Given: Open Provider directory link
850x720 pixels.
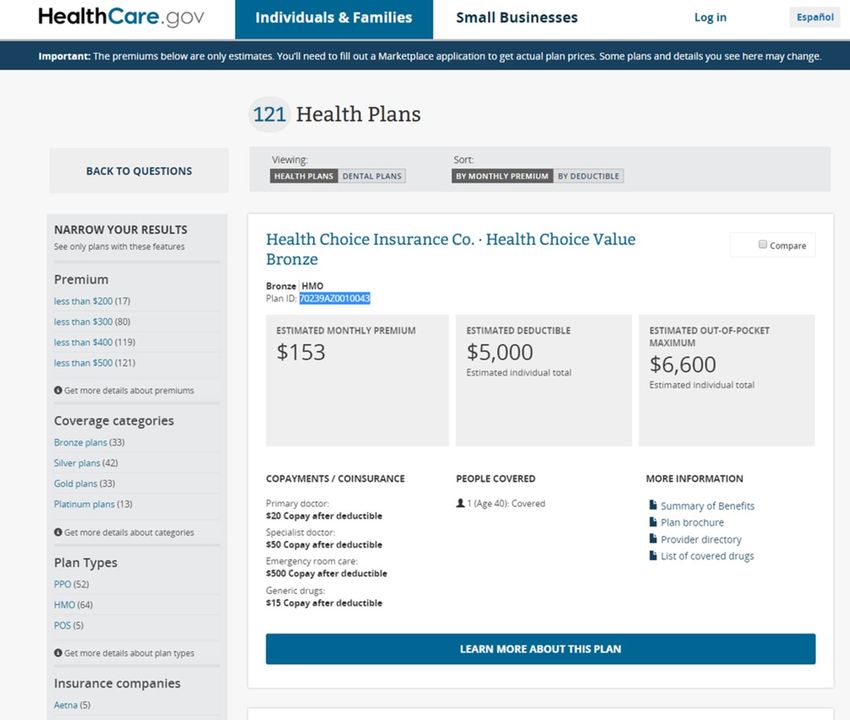Looking at the screenshot, I should pyautogui.click(x=701, y=539).
